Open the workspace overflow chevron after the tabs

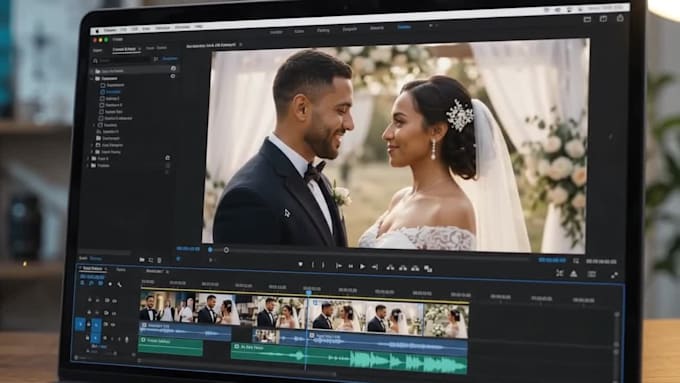431,26
